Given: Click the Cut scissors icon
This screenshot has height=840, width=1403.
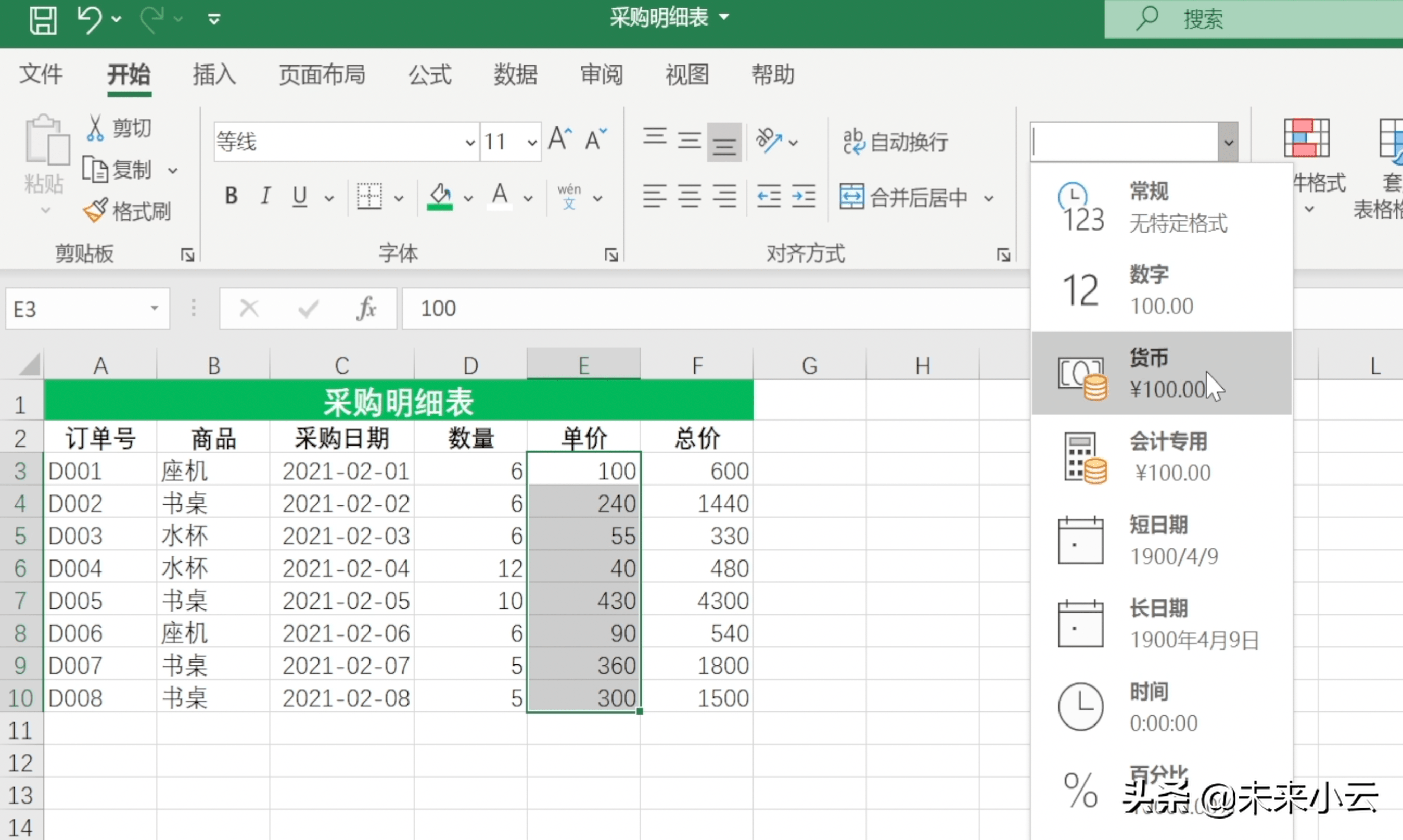Looking at the screenshot, I should tap(95, 128).
